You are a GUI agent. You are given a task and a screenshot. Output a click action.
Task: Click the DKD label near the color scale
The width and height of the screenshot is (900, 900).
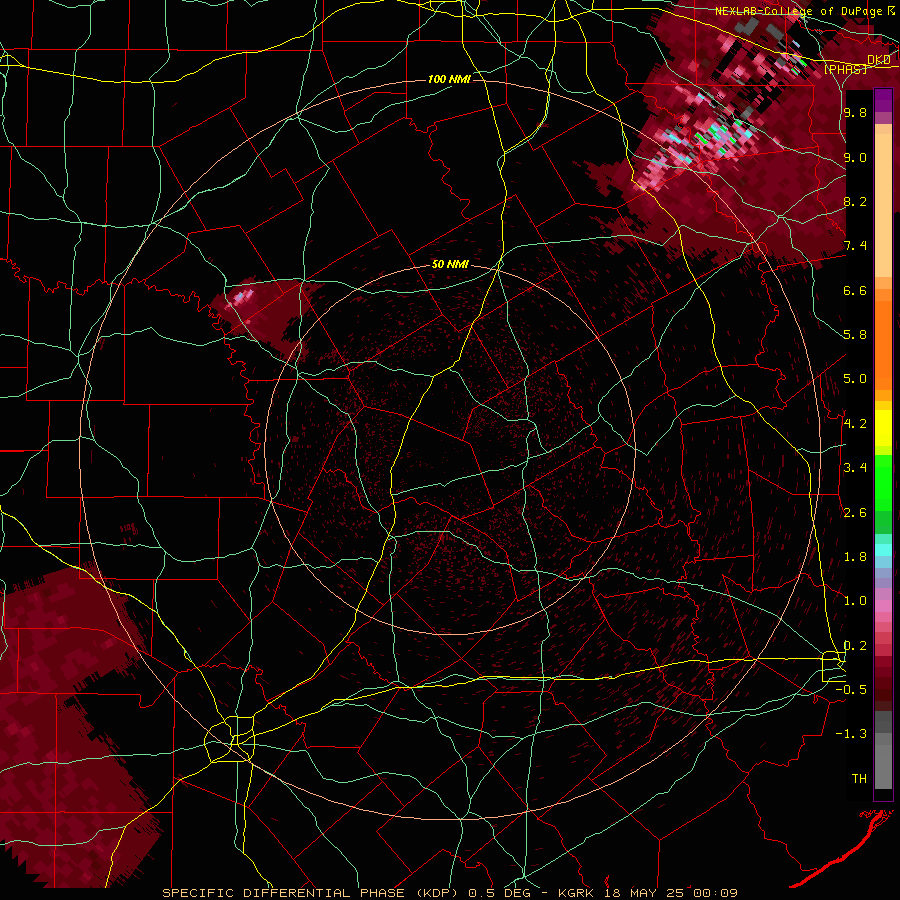(x=879, y=60)
